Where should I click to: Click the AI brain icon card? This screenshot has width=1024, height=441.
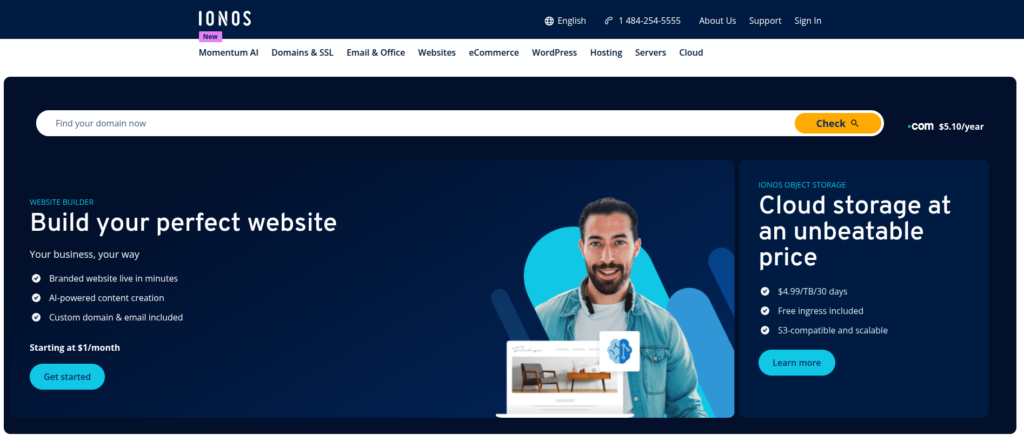[619, 351]
